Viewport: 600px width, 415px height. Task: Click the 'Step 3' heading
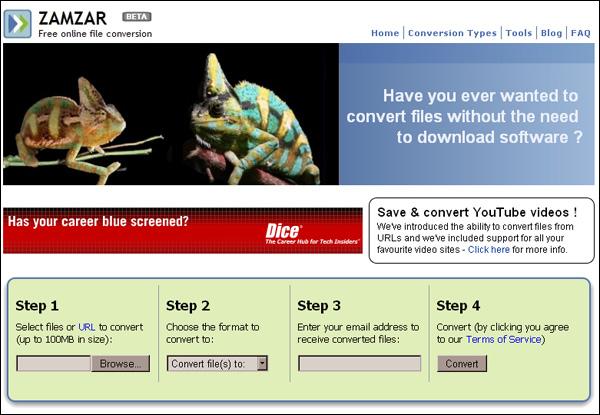319,306
